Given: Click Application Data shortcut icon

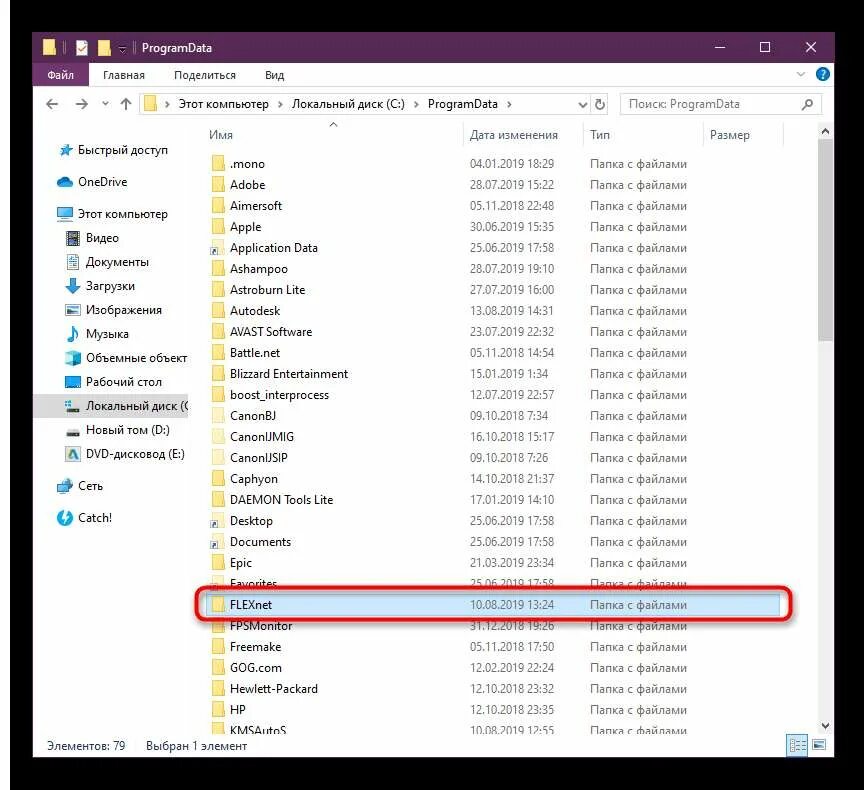Looking at the screenshot, I should [217, 248].
